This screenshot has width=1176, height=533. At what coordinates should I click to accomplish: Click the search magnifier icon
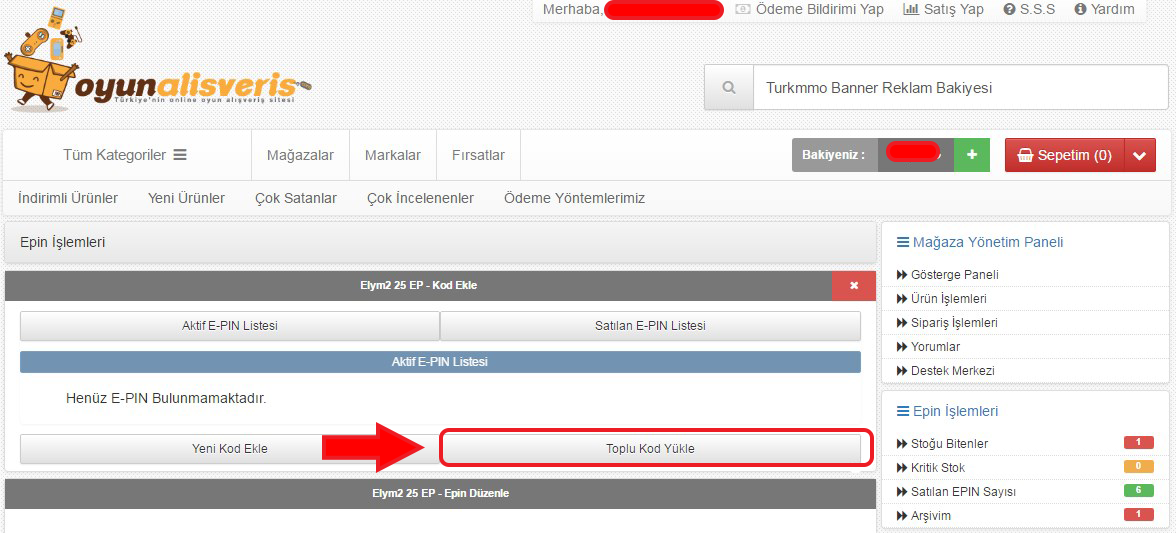728,88
